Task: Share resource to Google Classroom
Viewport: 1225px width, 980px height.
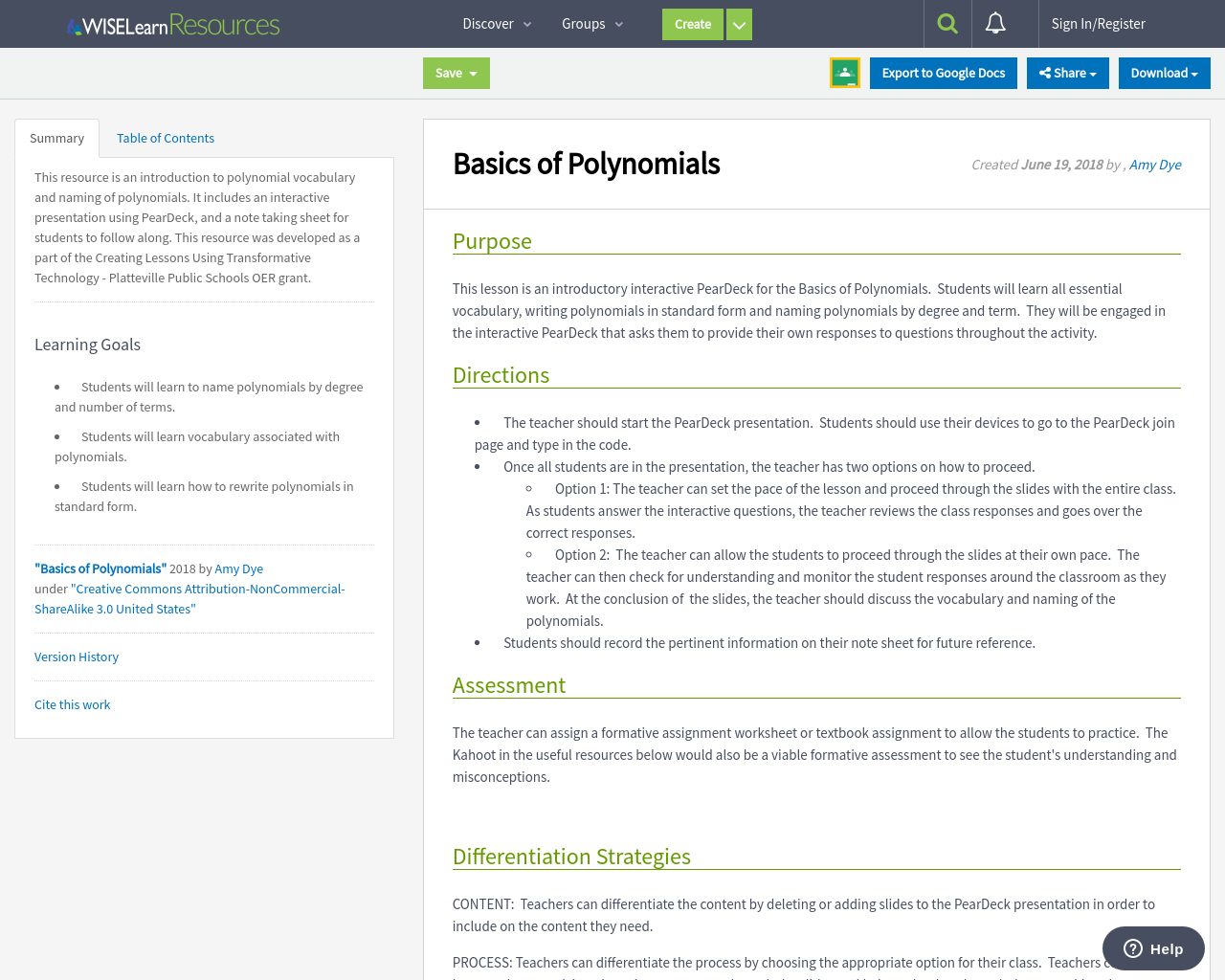Action: click(x=844, y=71)
